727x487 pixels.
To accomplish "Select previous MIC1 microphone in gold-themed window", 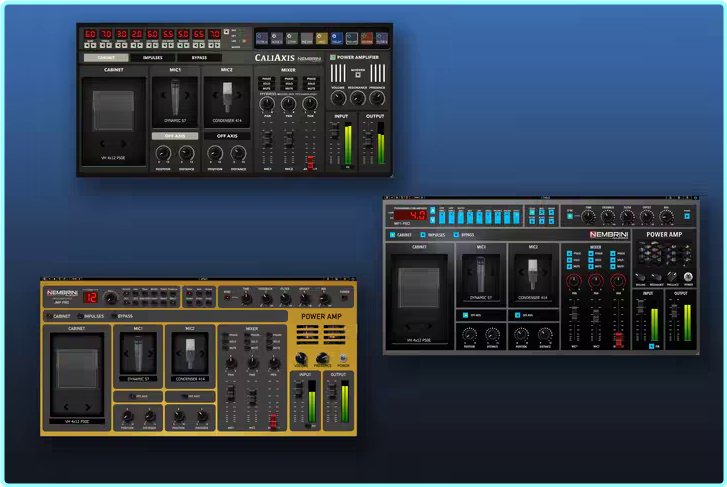I will [126, 354].
